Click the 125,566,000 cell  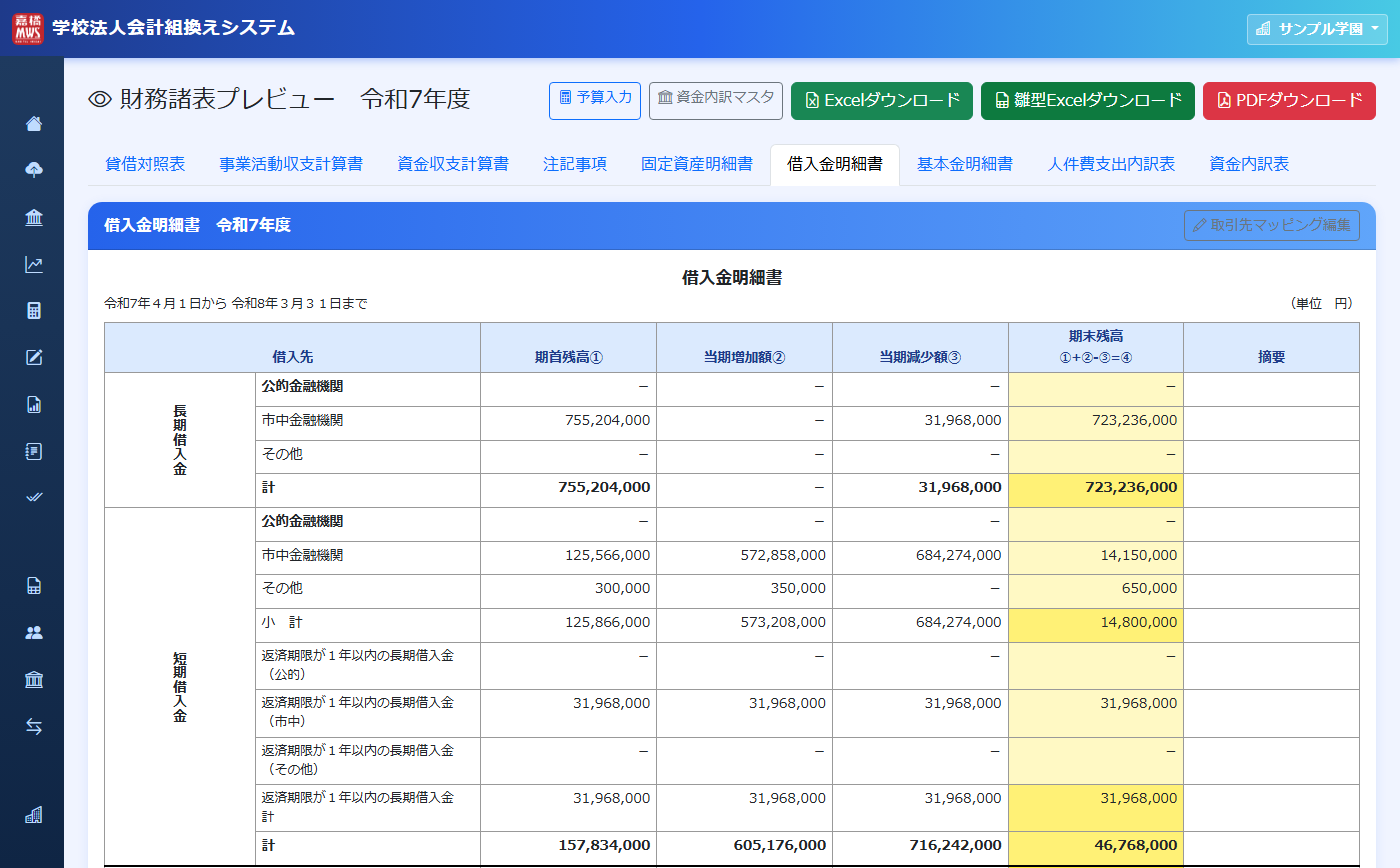point(569,558)
